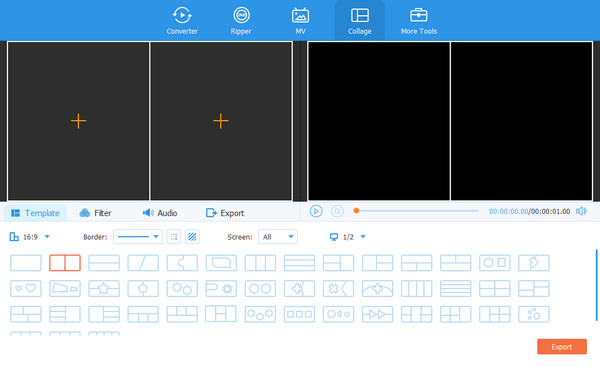The height and width of the screenshot is (368, 600).
Task: Play the preview video
Action: tap(316, 211)
